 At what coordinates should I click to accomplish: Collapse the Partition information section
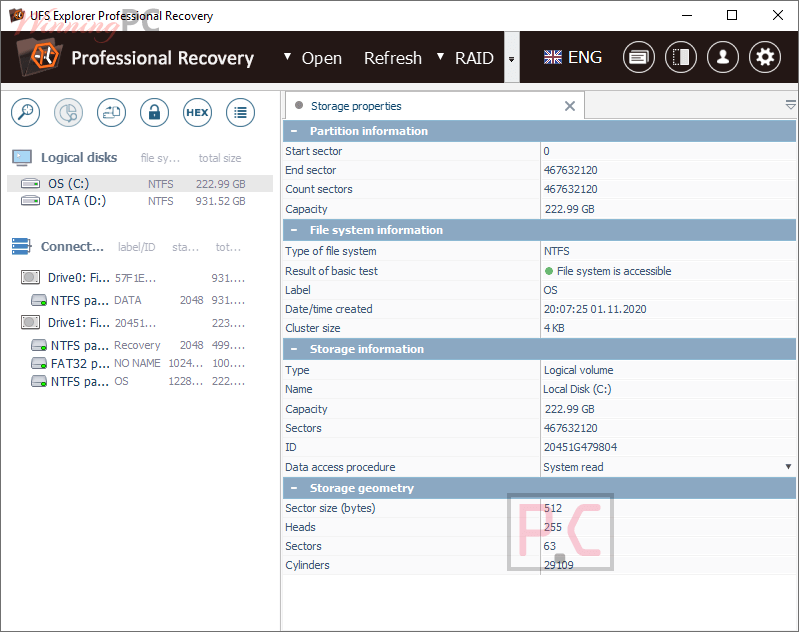pyautogui.click(x=294, y=131)
